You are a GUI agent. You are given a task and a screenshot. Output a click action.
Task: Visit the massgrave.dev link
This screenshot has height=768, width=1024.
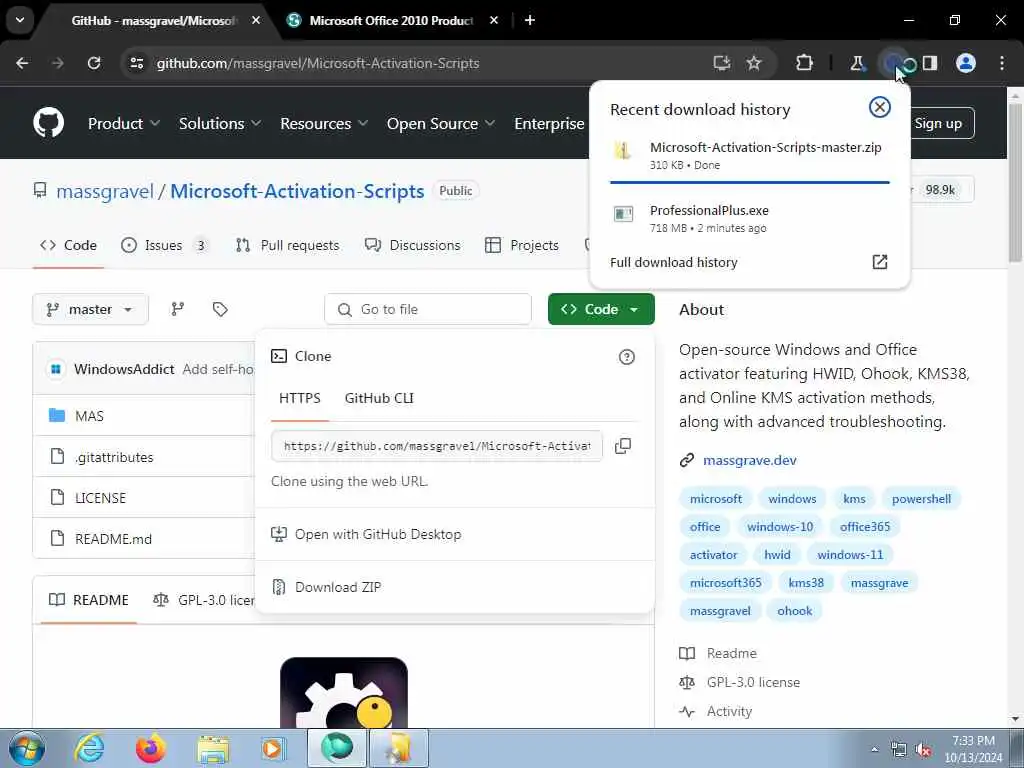click(x=750, y=460)
